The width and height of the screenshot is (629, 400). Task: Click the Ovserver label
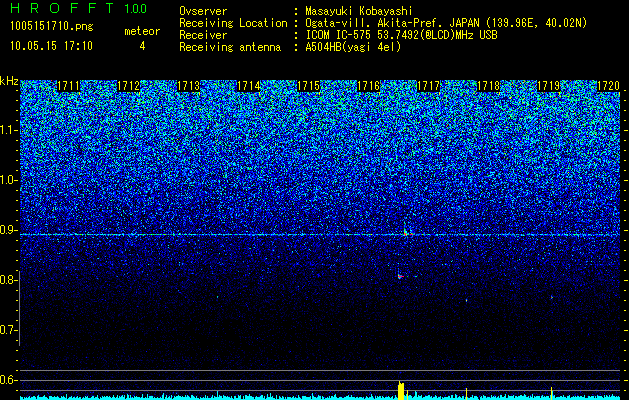pyautogui.click(x=203, y=11)
